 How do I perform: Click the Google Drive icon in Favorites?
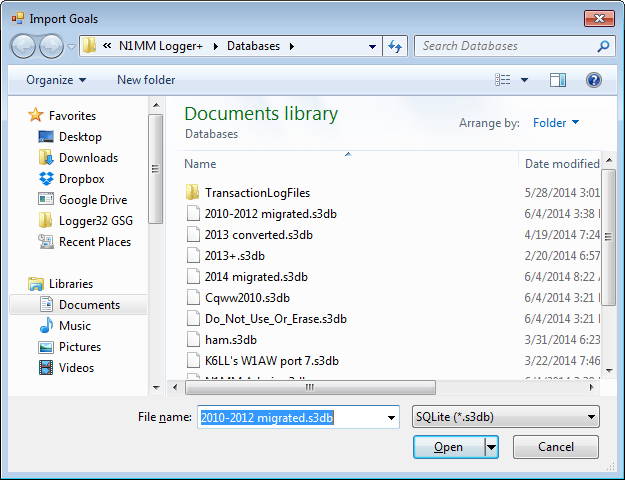[46, 199]
